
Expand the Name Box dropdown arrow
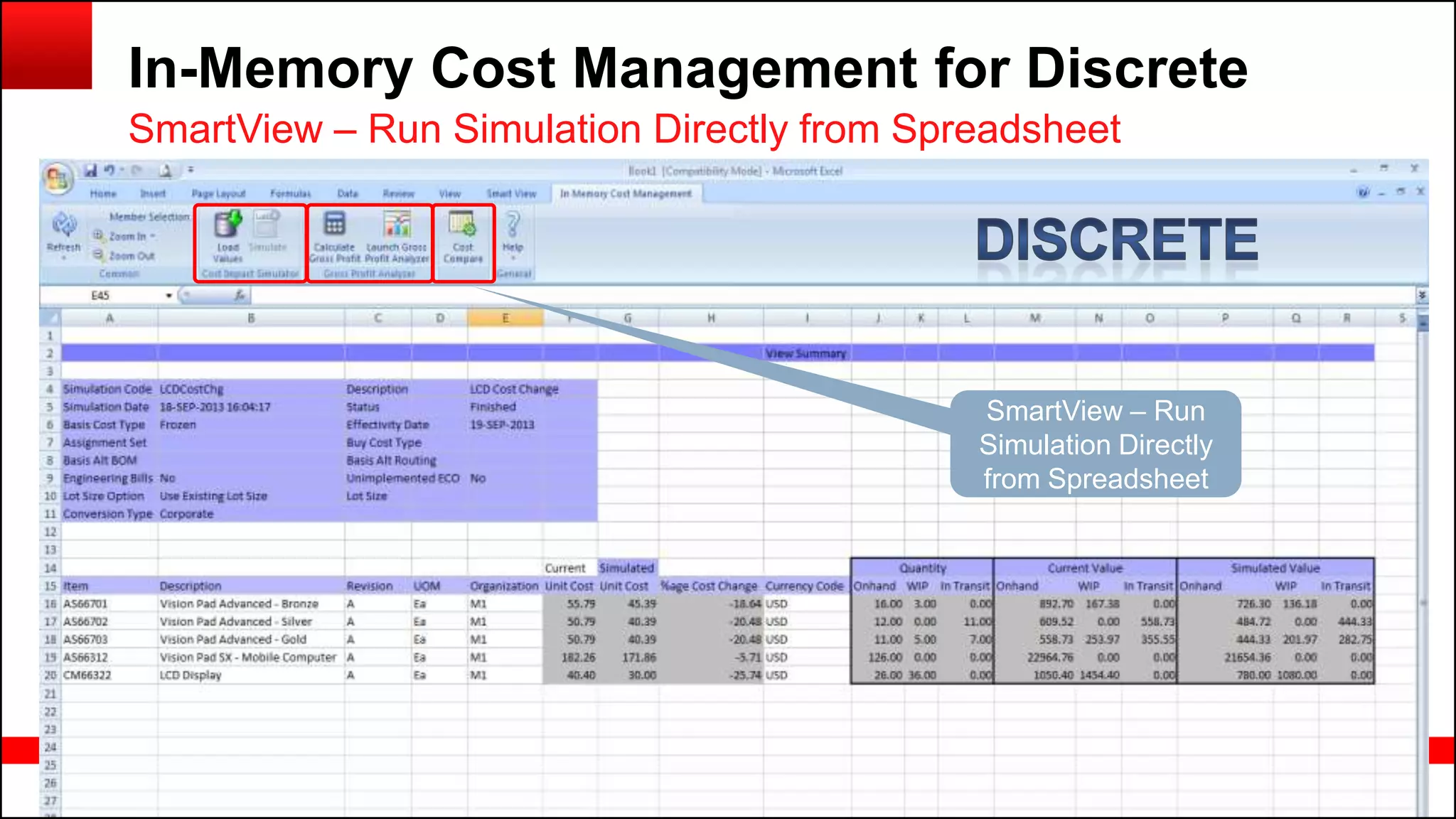pyautogui.click(x=169, y=296)
